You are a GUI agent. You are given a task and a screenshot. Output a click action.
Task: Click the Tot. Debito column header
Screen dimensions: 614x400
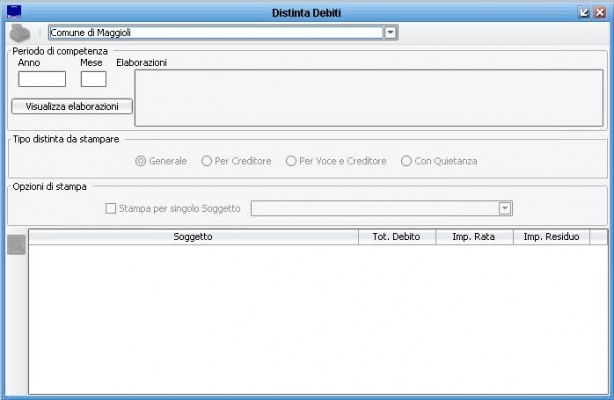click(x=397, y=237)
